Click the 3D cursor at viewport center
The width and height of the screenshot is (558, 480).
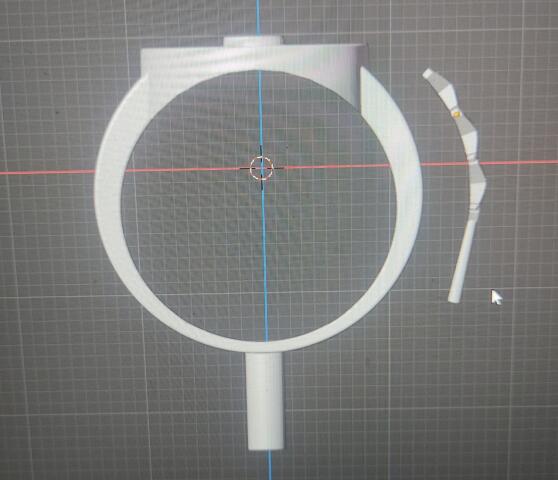261,168
